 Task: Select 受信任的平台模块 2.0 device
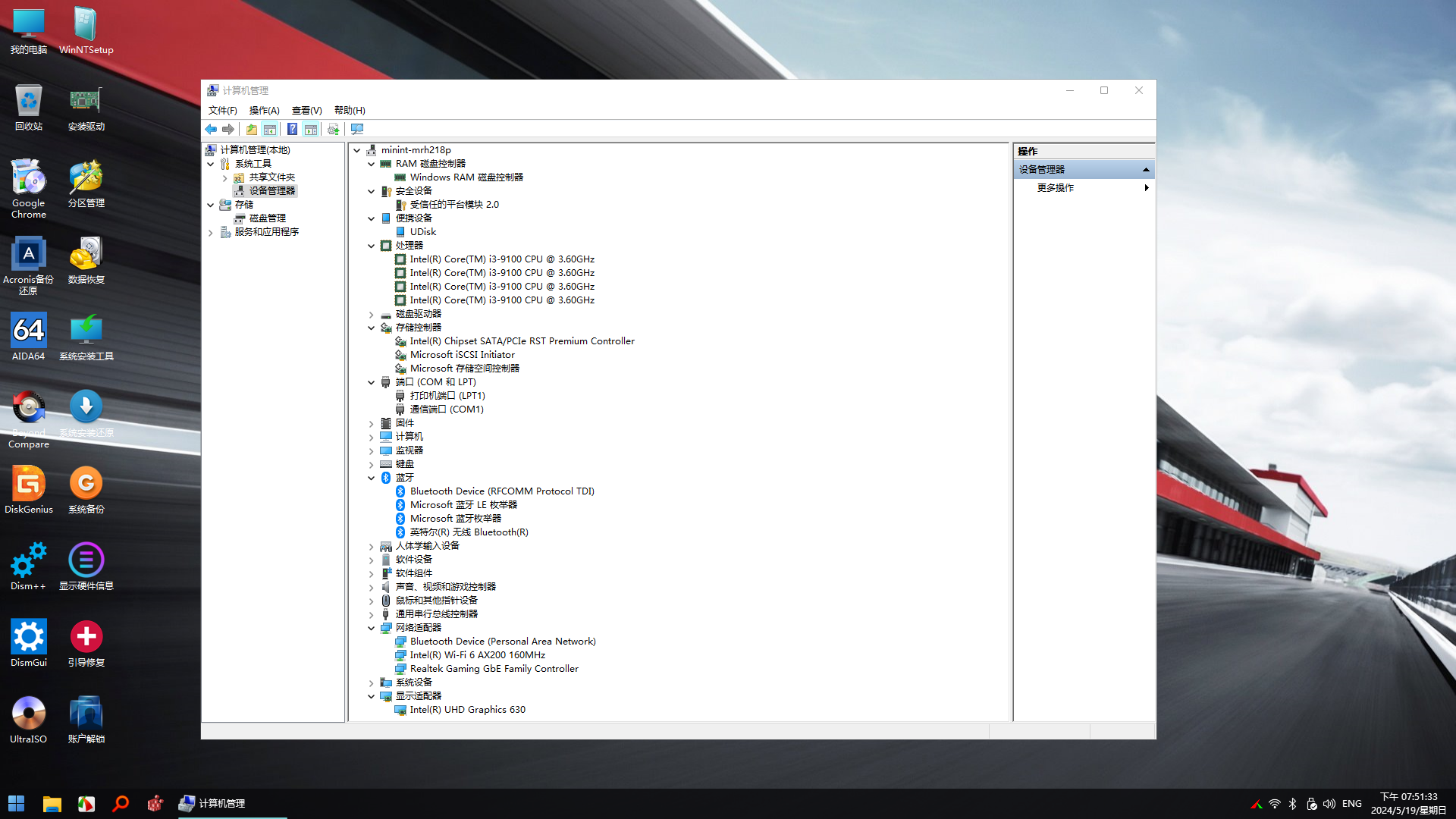(454, 205)
